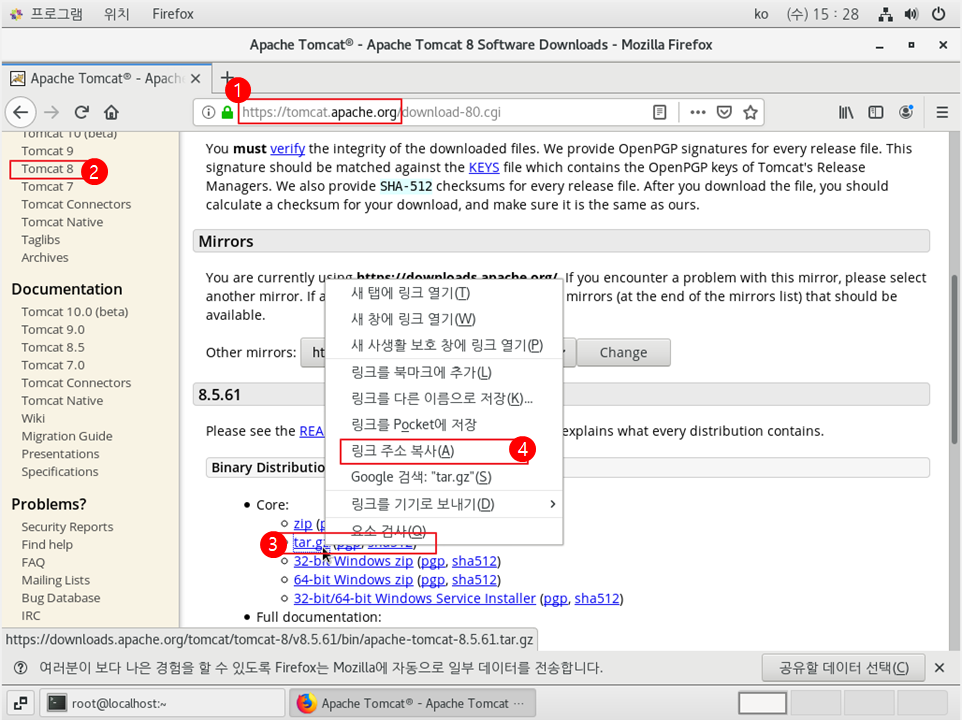Close the Apache Tomcat tab
Viewport: 962px width, 720px height.
(x=195, y=79)
